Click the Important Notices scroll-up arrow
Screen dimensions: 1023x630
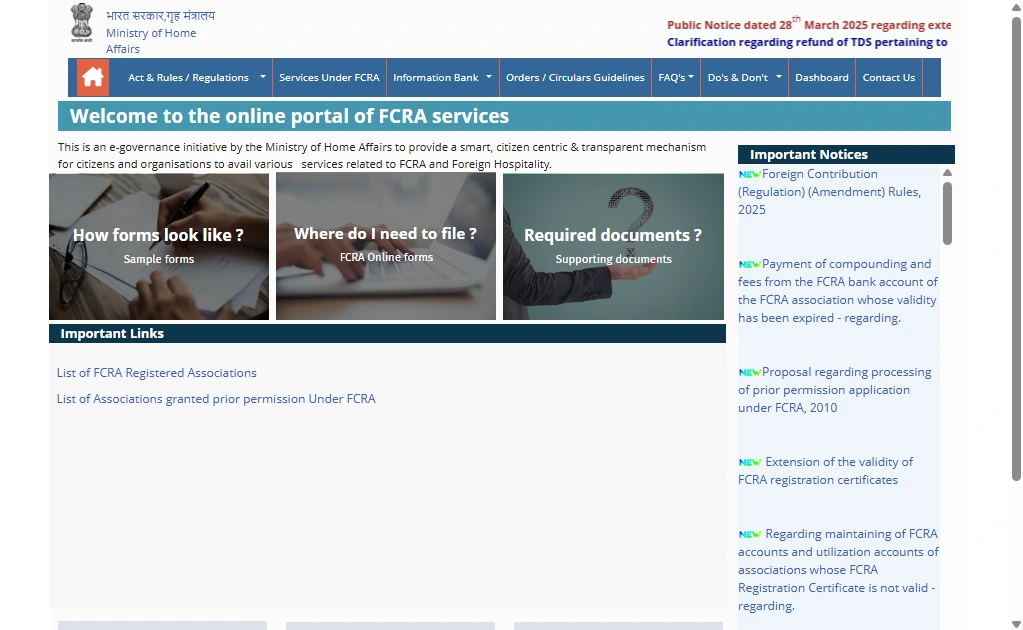(947, 173)
